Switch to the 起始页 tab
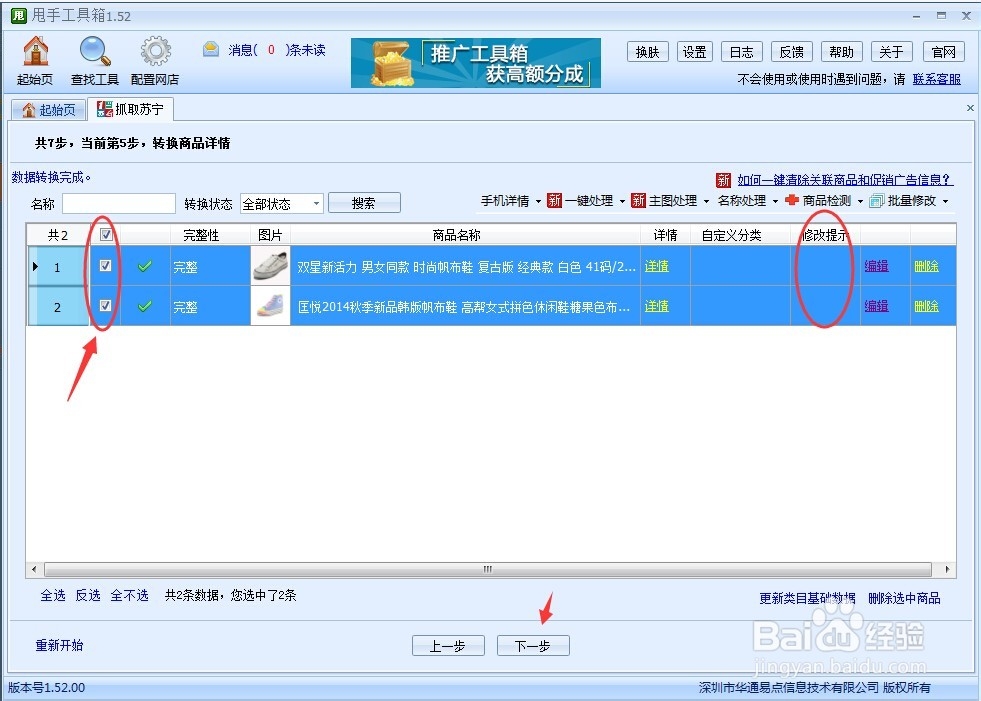 (x=49, y=110)
